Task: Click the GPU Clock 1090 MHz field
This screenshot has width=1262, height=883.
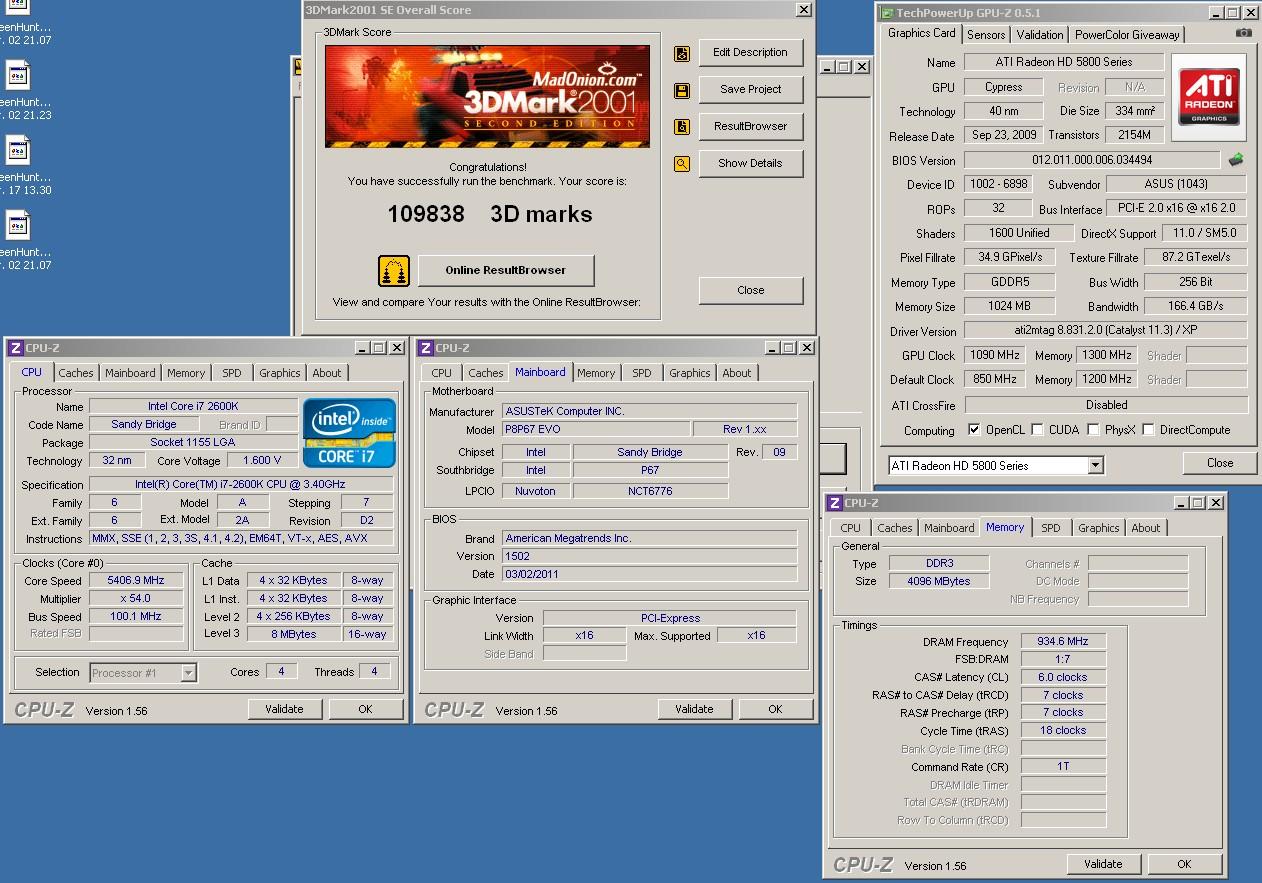Action: pyautogui.click(x=994, y=356)
